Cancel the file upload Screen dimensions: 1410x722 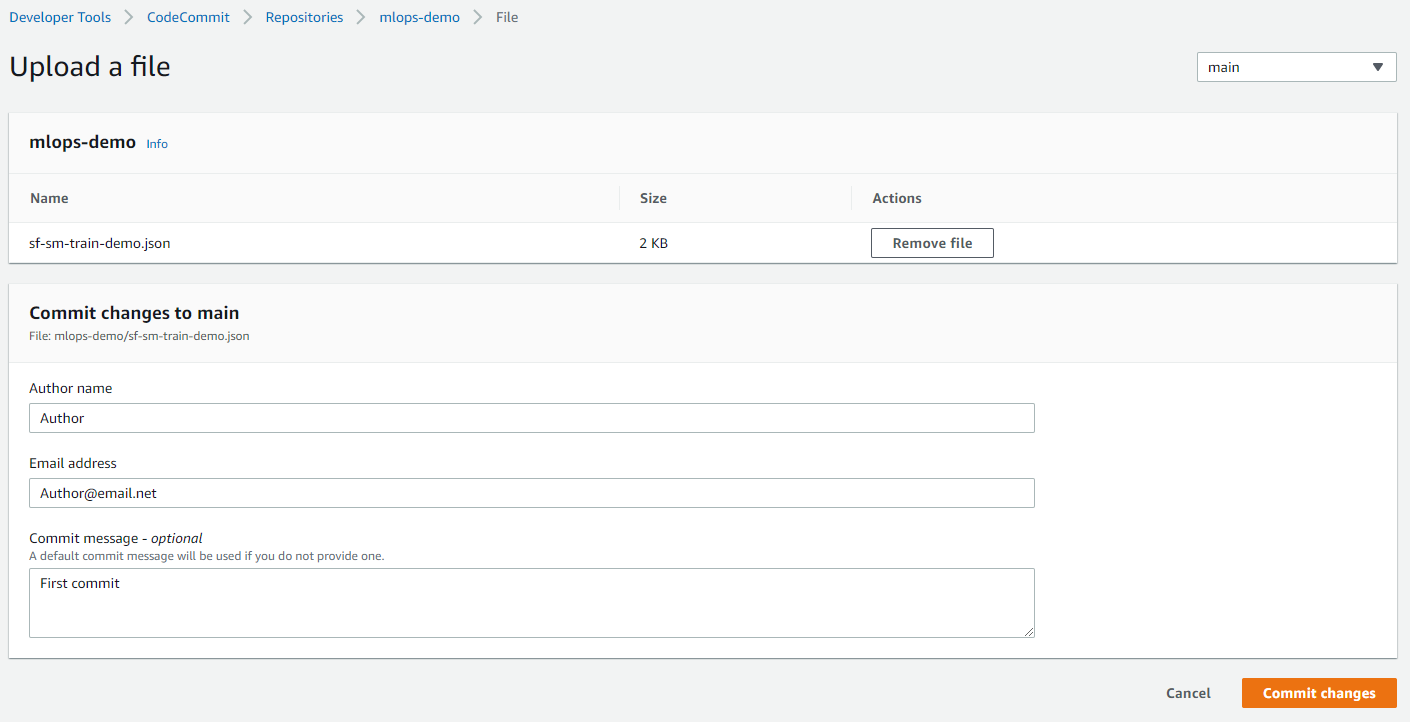click(1188, 693)
